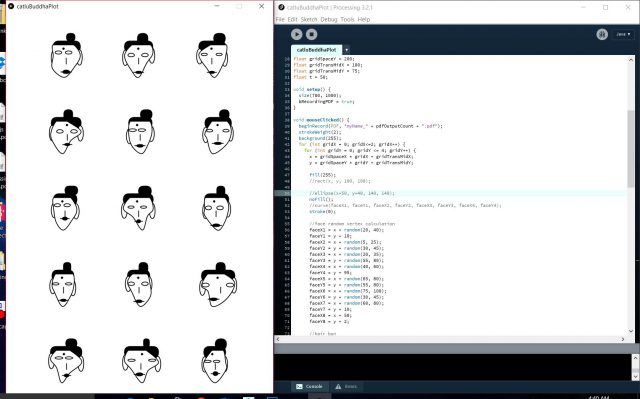The width and height of the screenshot is (640, 399).
Task: Select the catluBuddhaPlot sketch tab
Action: (316, 50)
